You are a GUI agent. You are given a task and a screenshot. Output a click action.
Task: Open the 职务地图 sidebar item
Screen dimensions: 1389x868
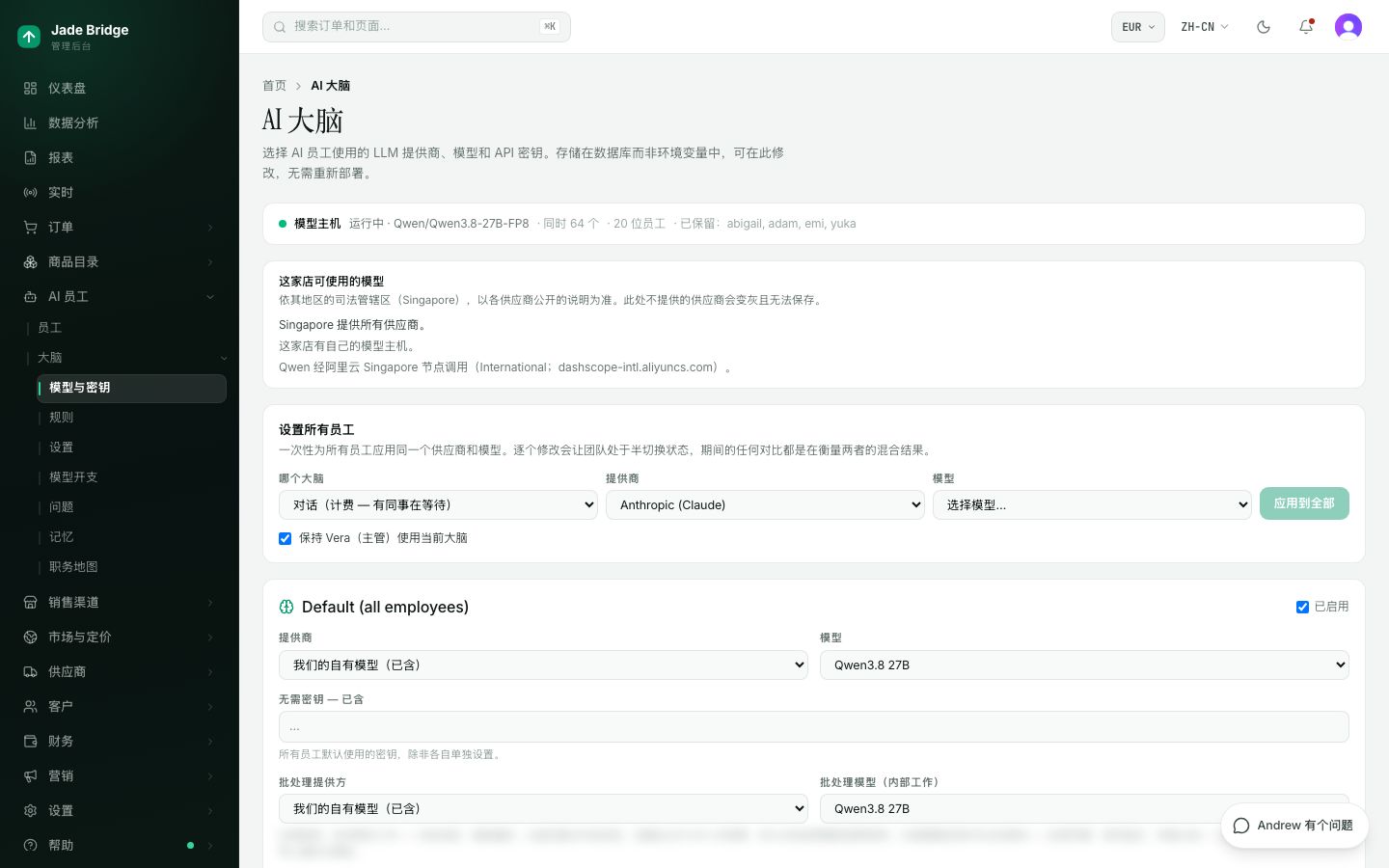(132, 567)
